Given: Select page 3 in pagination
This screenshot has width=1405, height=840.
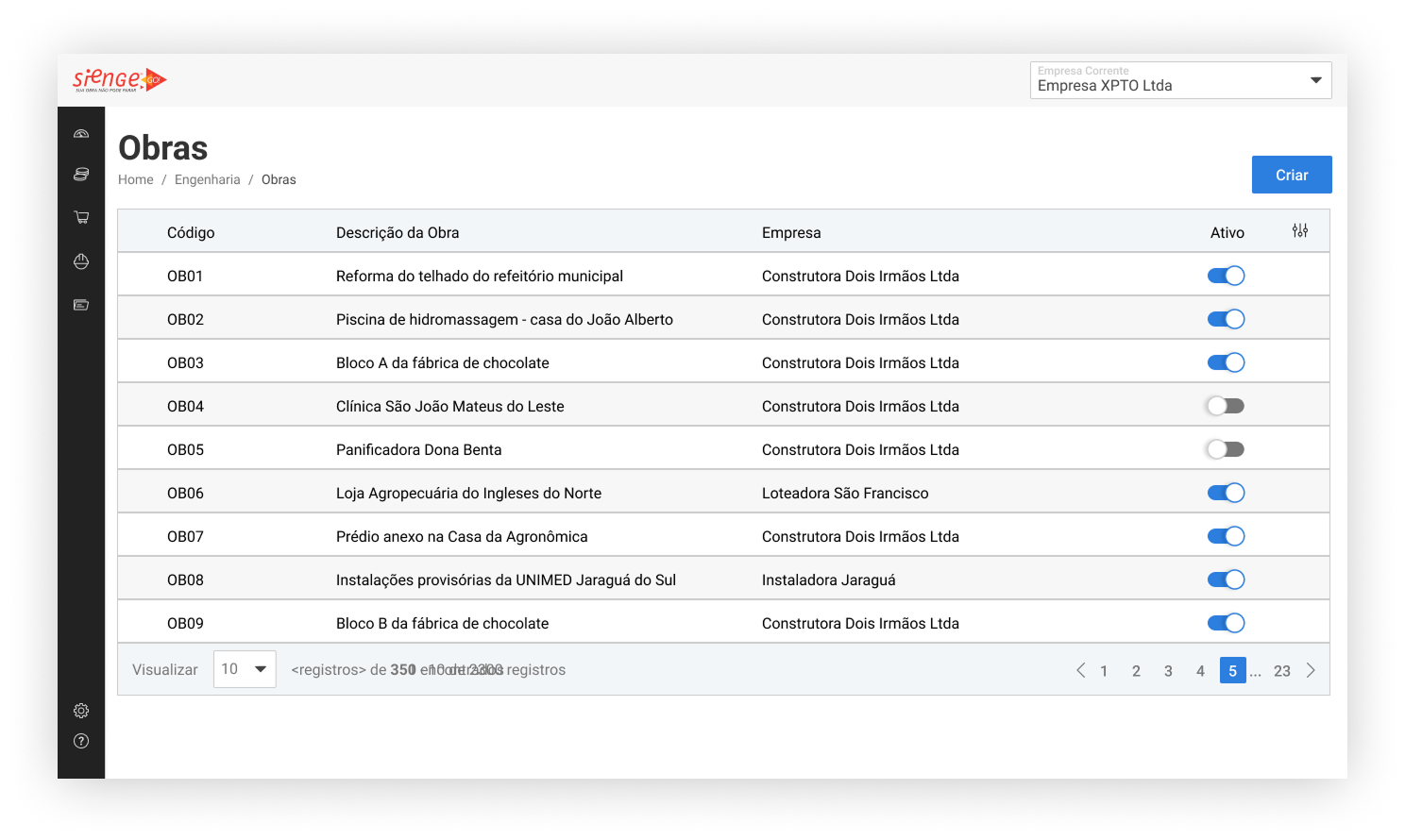Looking at the screenshot, I should click(x=1168, y=671).
